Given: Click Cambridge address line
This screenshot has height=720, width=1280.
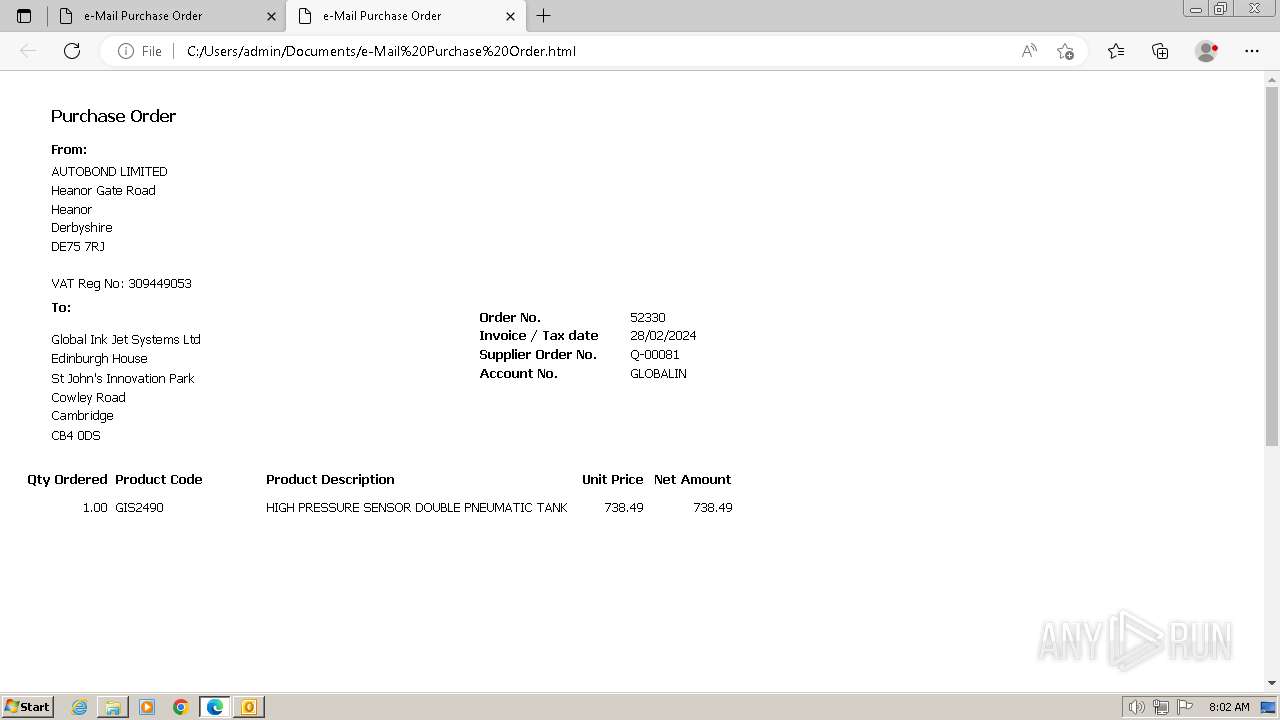Looking at the screenshot, I should point(82,416).
